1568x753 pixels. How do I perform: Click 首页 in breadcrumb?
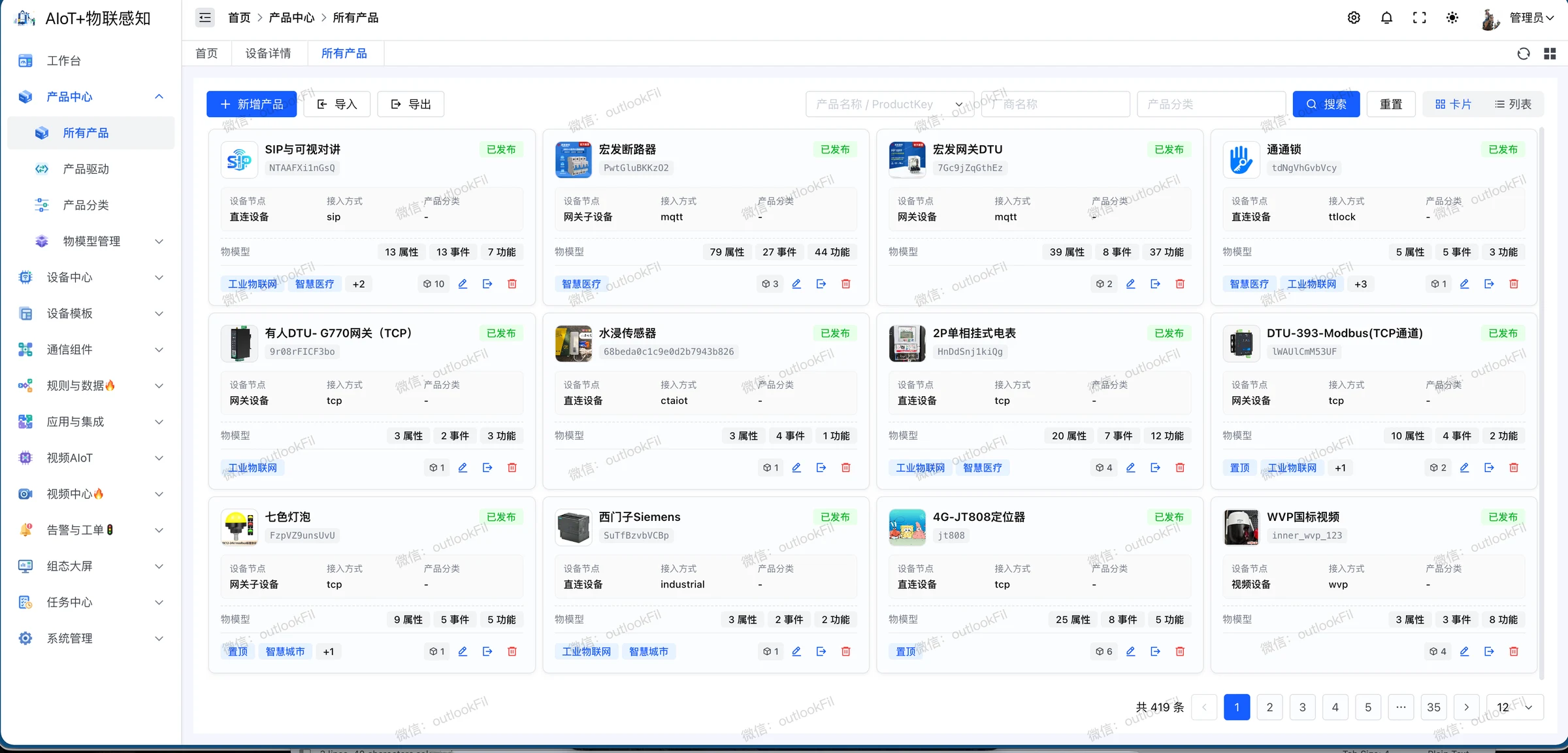coord(239,18)
